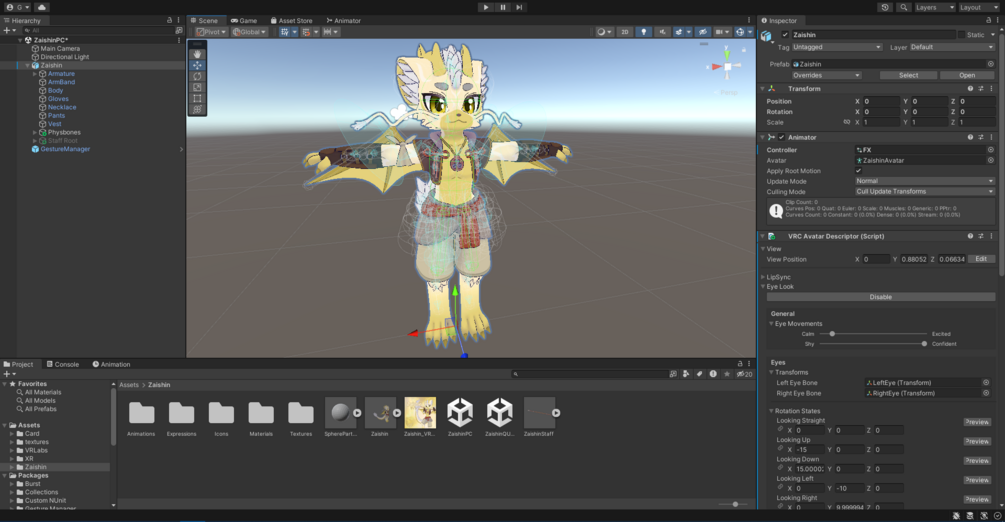Toggle hidden objects visibility in scene
Image resolution: width=1005 pixels, height=522 pixels.
click(702, 31)
